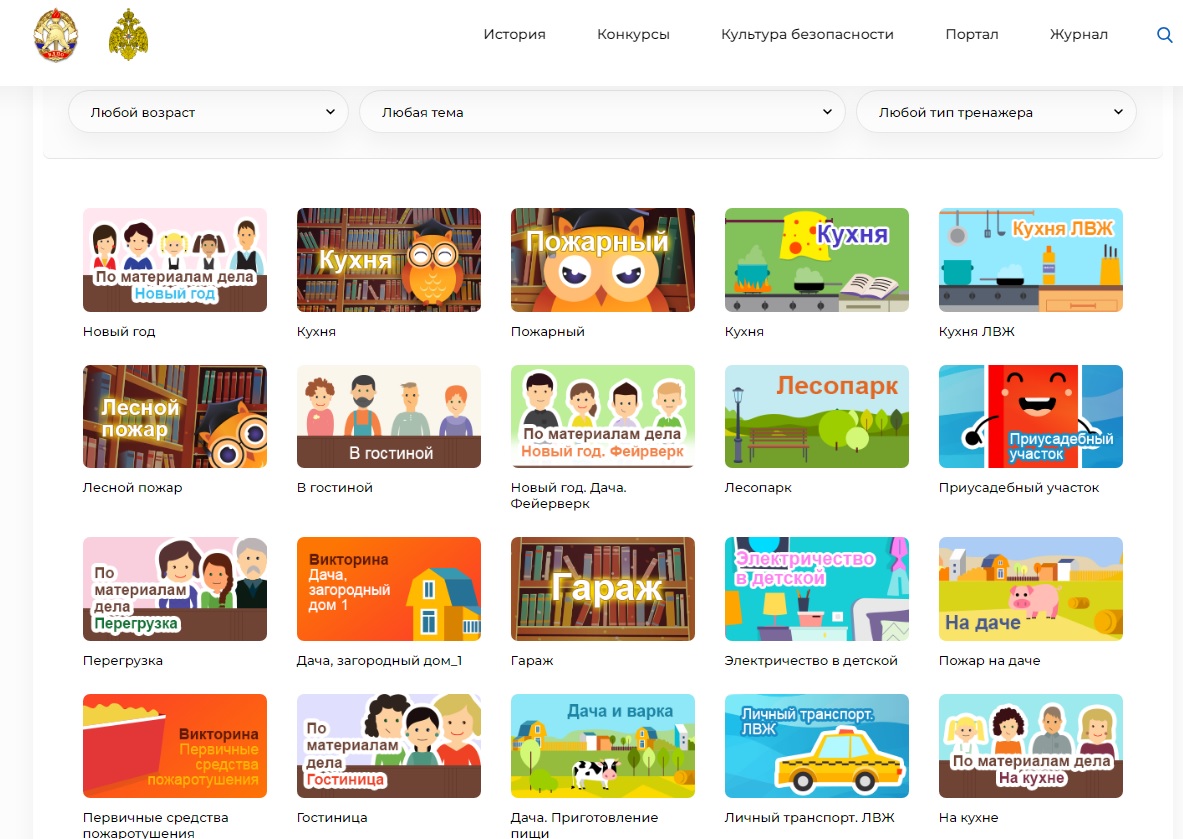Click the Гараж bookshelf thumbnail
This screenshot has width=1183, height=839.
coord(602,589)
